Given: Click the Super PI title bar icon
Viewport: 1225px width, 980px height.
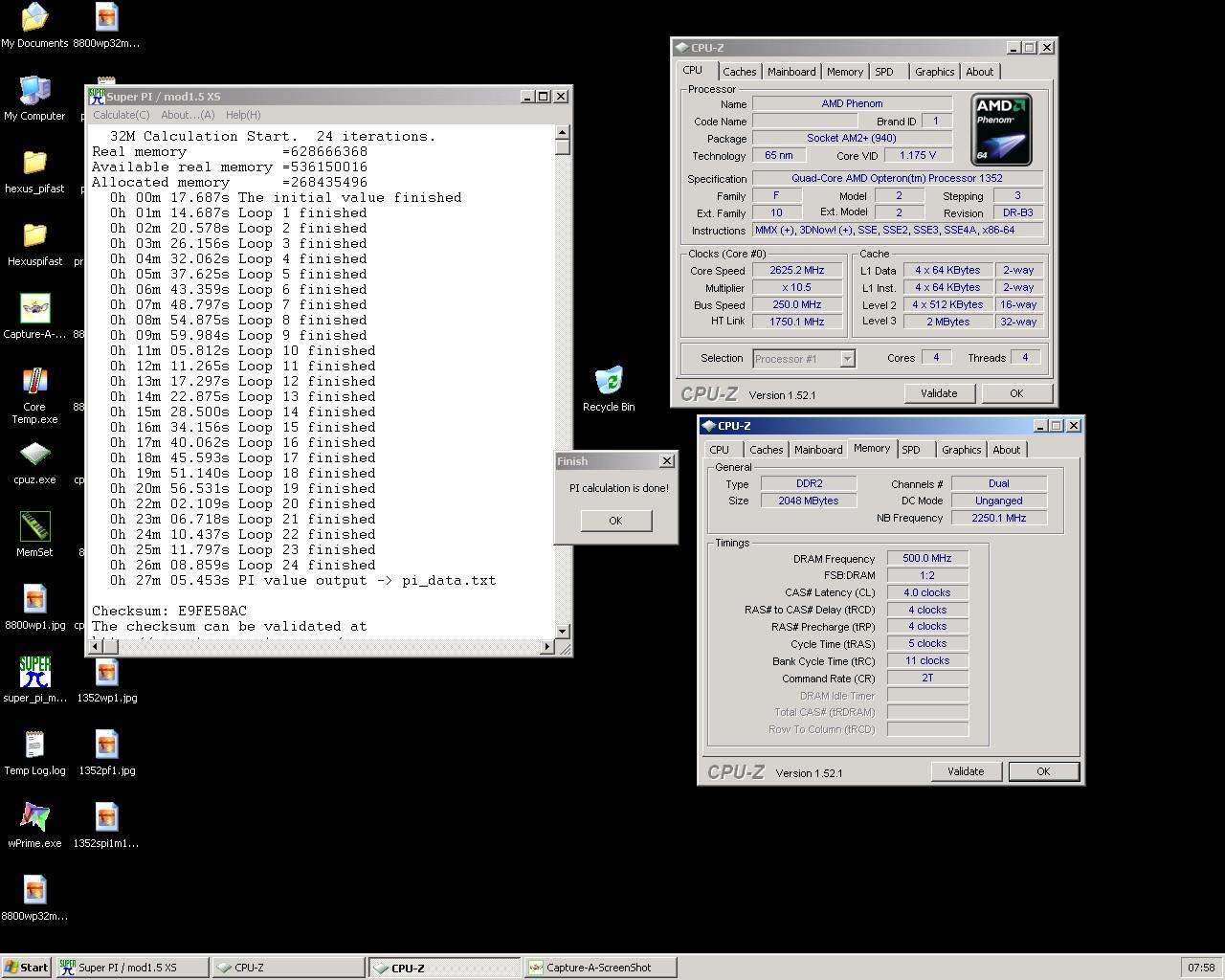Looking at the screenshot, I should (x=97, y=96).
